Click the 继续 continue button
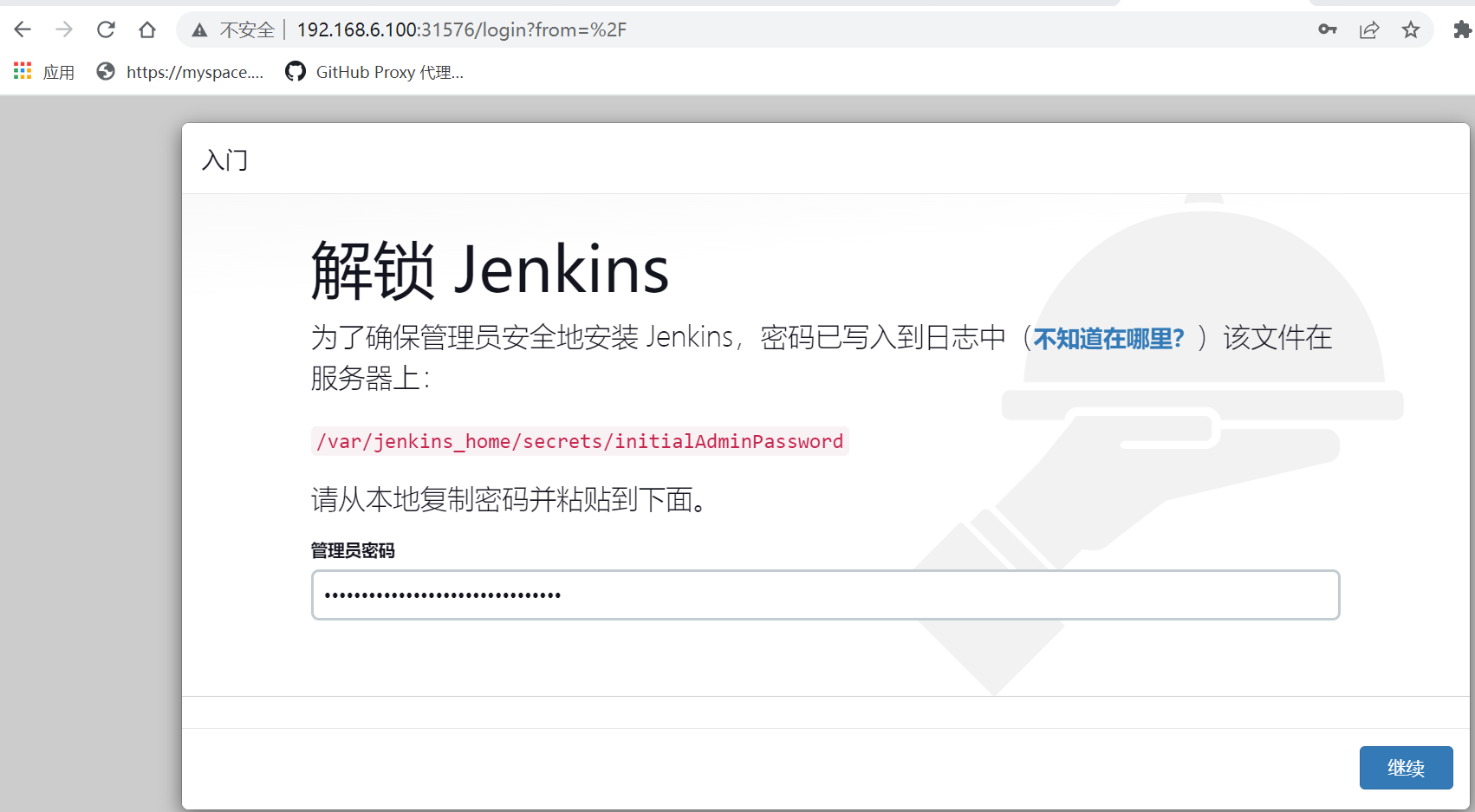Screen dimensions: 1475x812 [x=1406, y=768]
